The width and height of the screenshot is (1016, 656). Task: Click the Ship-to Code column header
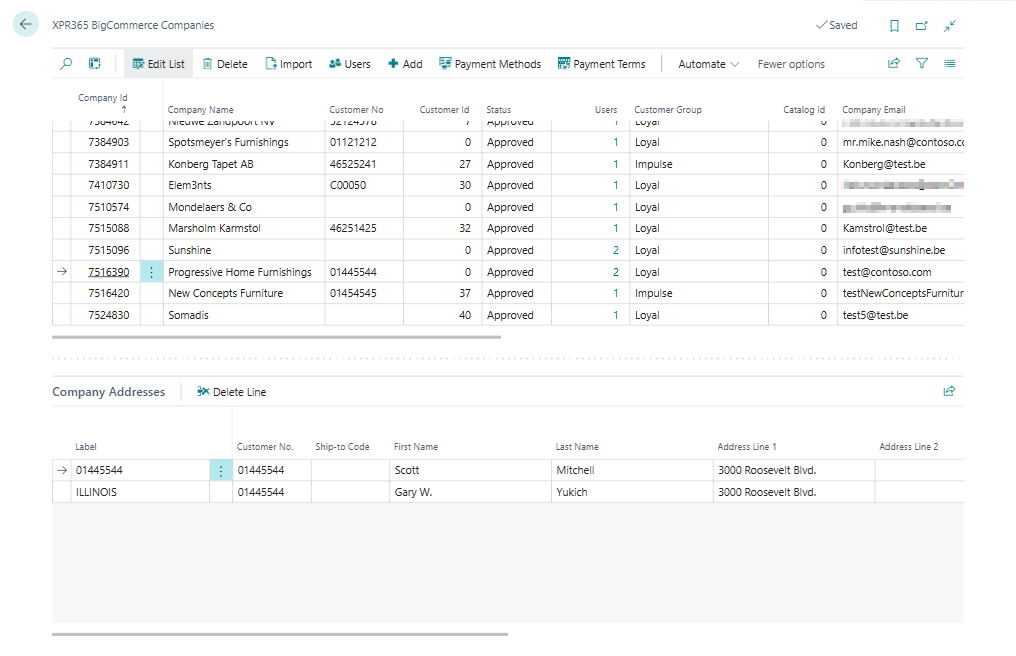(342, 447)
